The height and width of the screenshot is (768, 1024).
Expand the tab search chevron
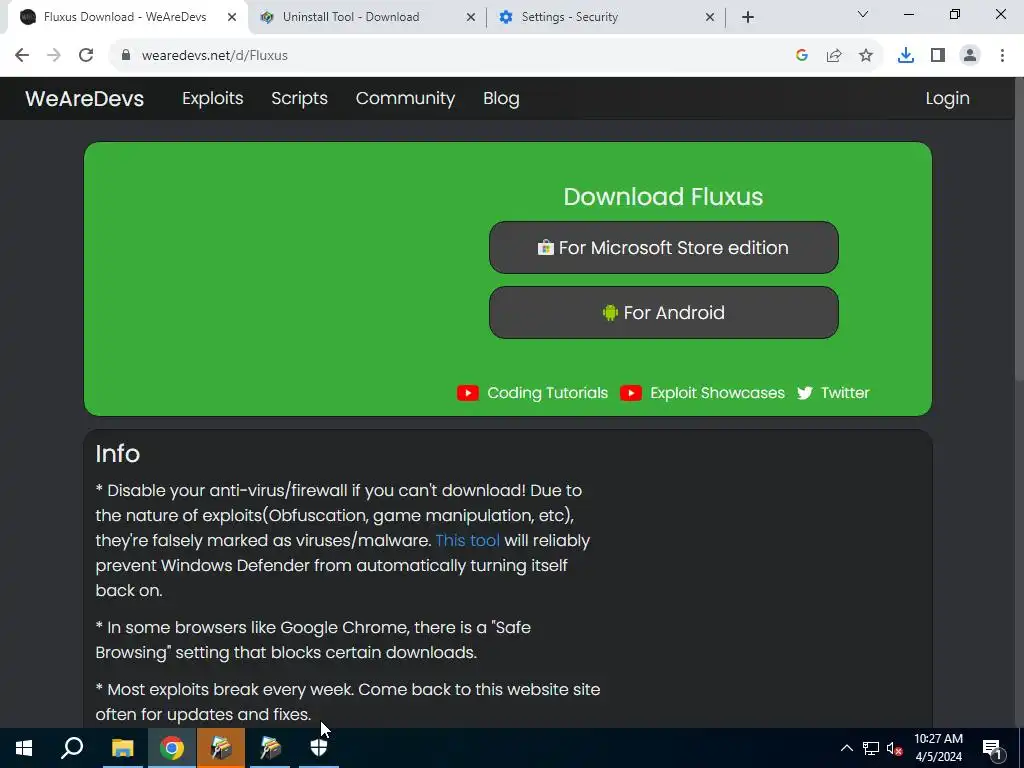(x=863, y=14)
